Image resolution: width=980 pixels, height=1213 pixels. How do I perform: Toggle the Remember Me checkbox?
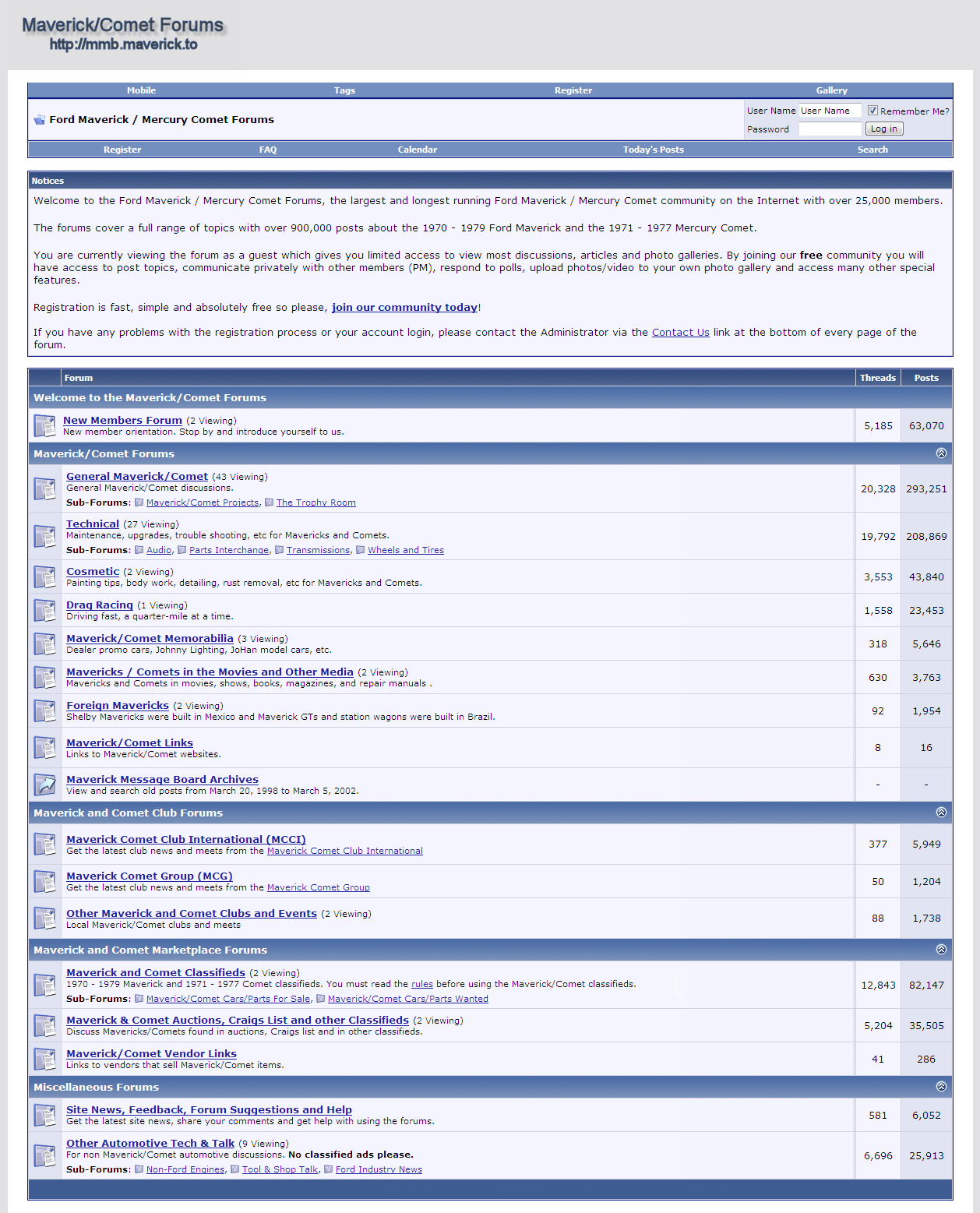tap(872, 111)
